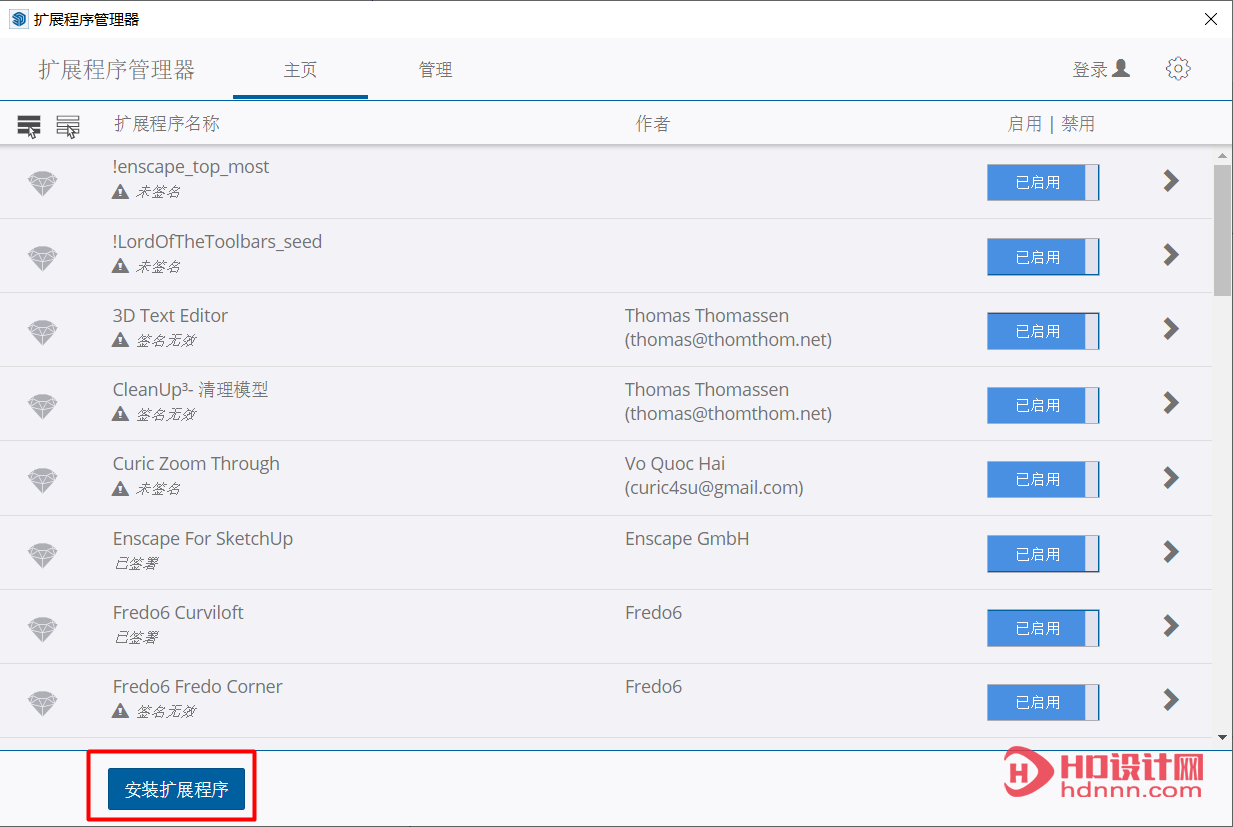Click the select-all rows icon in the header
The width and height of the screenshot is (1233, 827).
29,126
